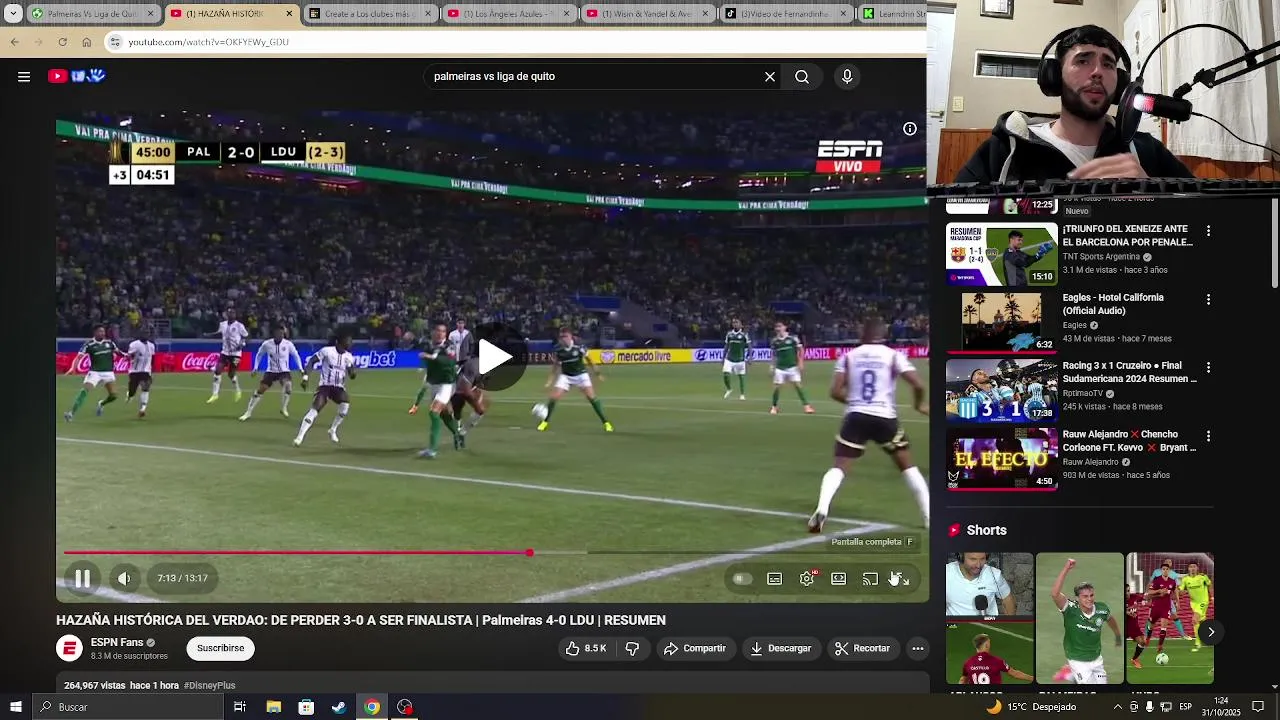Click the #DisneyPlus hashtag link
Viewport: 1280px width, 720px height.
click(x=209, y=686)
